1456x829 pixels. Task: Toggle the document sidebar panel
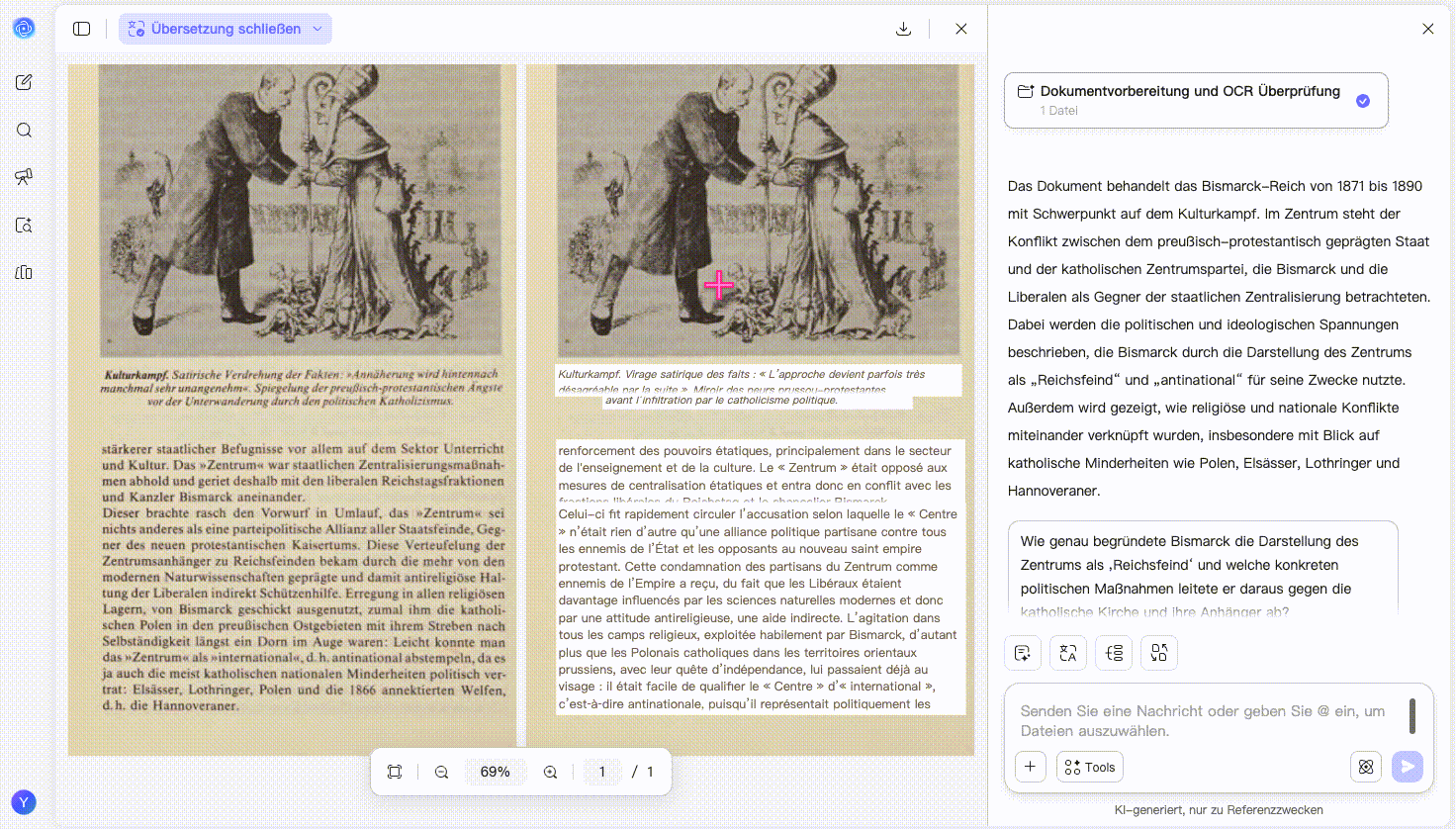click(x=82, y=29)
